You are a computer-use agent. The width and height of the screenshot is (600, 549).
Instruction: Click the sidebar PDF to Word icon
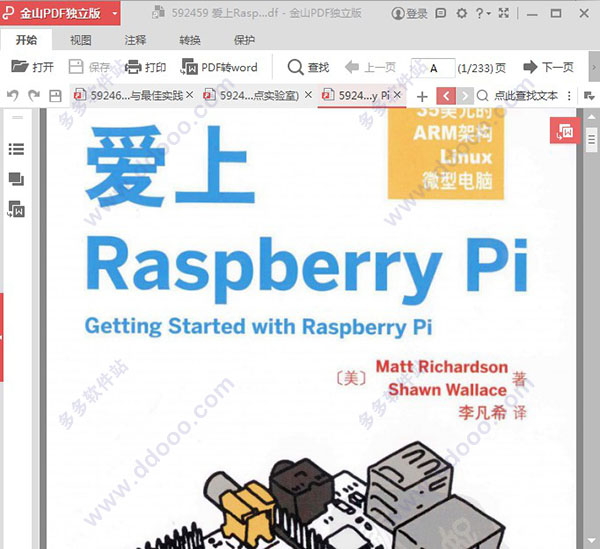pos(16,209)
